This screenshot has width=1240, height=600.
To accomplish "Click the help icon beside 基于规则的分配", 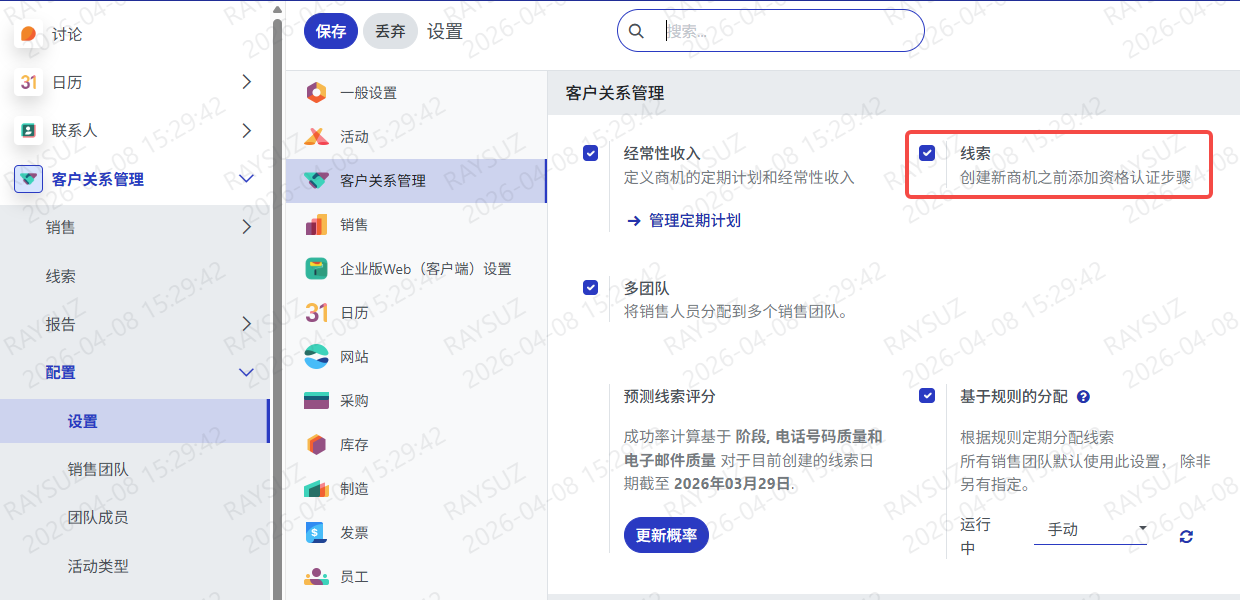I will 1083,397.
